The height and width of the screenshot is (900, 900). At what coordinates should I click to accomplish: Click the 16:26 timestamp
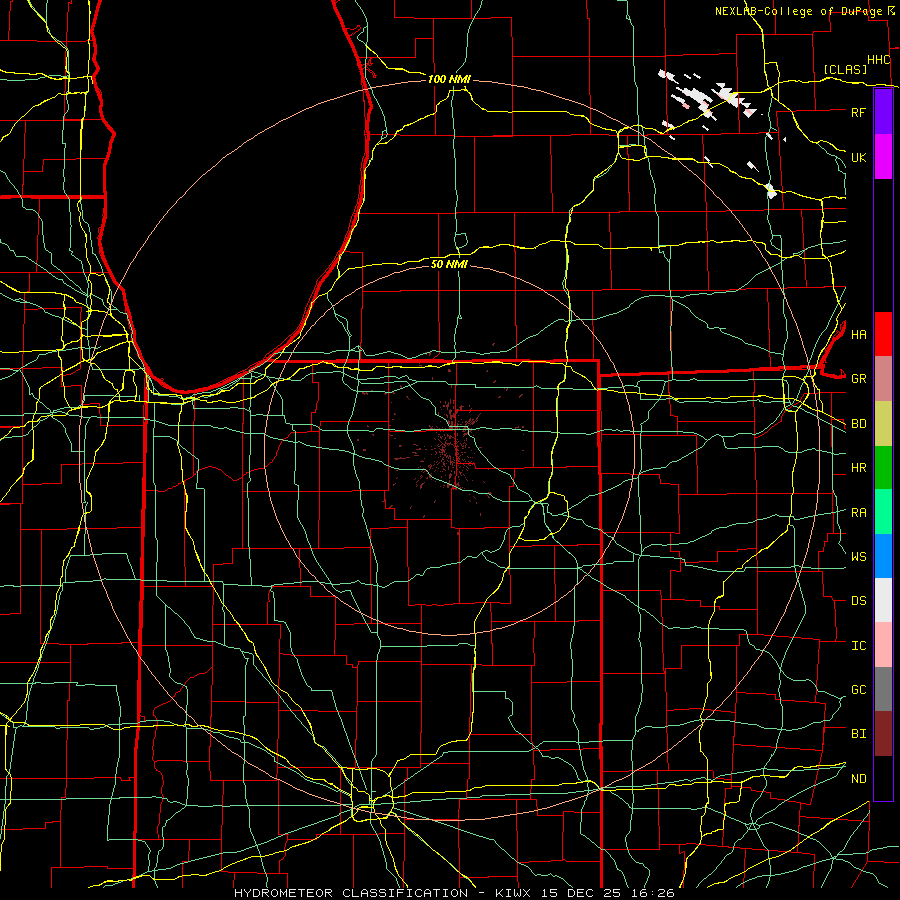point(653,893)
